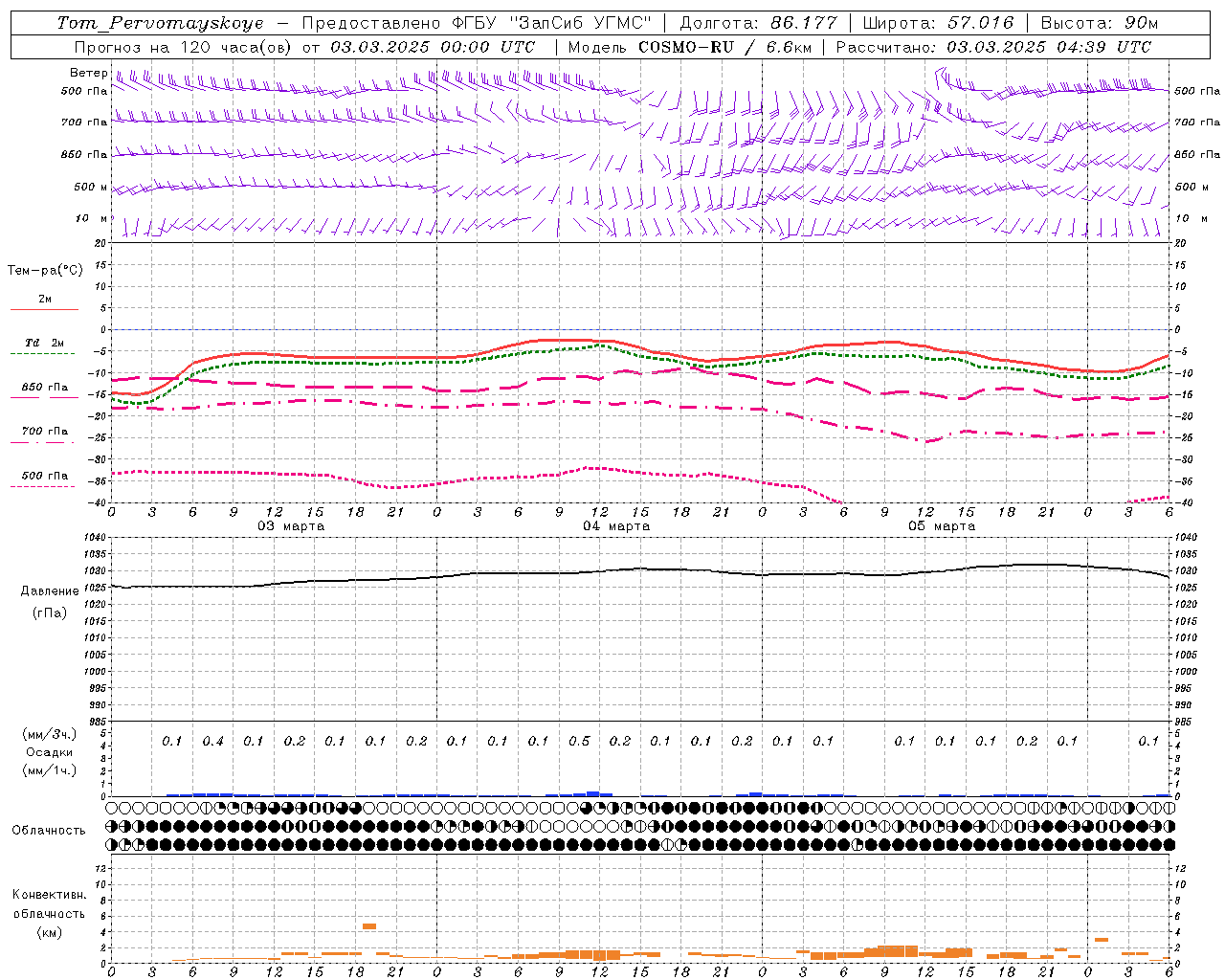Click the date label 03 марта

(x=292, y=526)
